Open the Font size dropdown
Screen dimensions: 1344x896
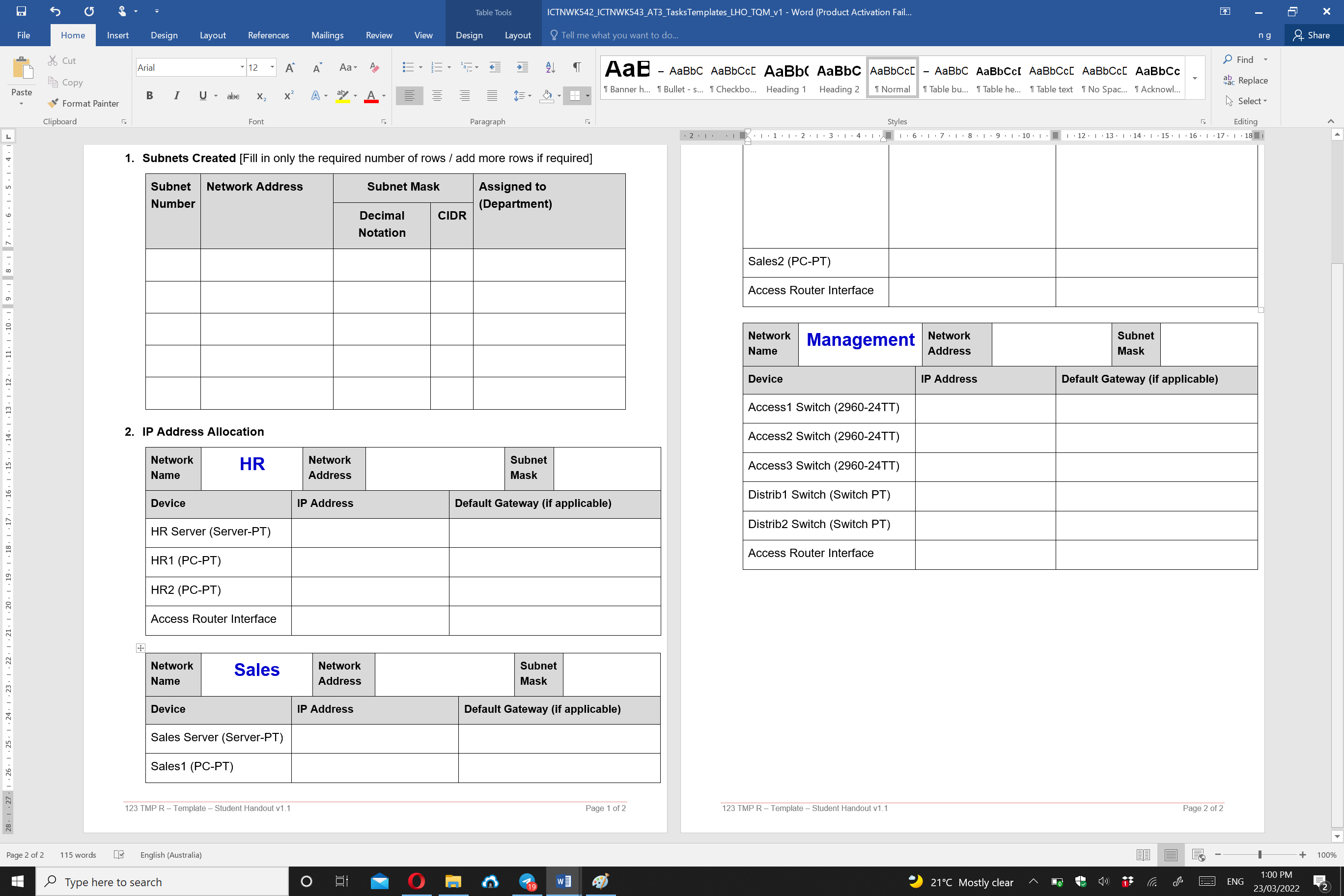272,67
